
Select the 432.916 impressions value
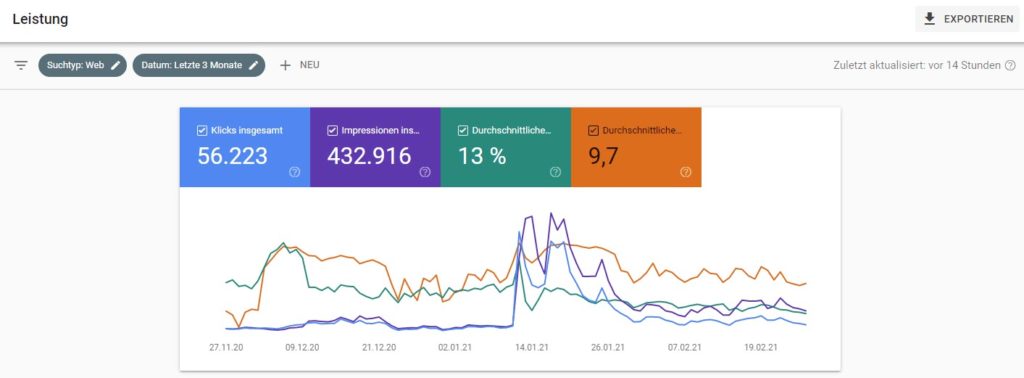pos(370,156)
